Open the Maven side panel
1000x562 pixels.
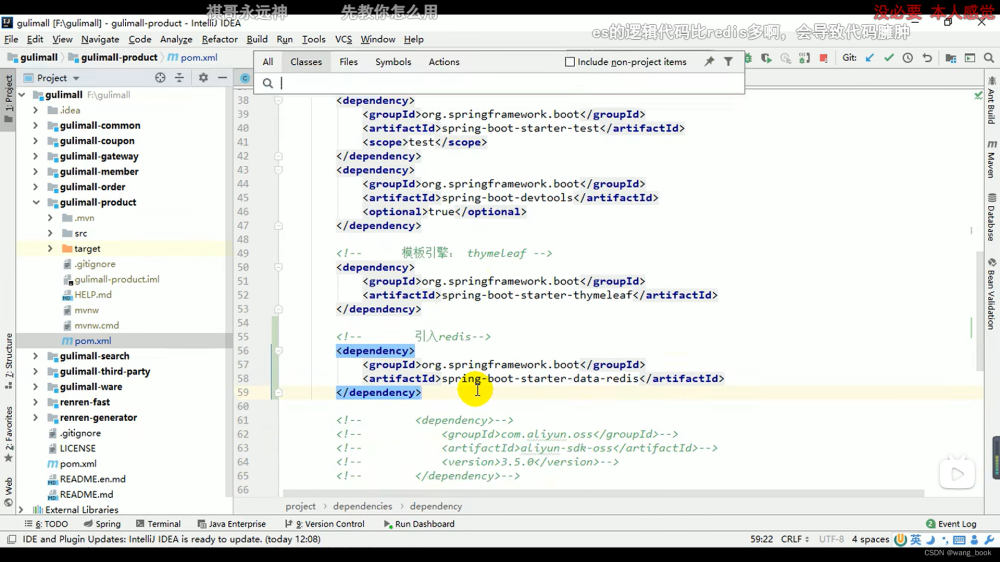pyautogui.click(x=991, y=159)
